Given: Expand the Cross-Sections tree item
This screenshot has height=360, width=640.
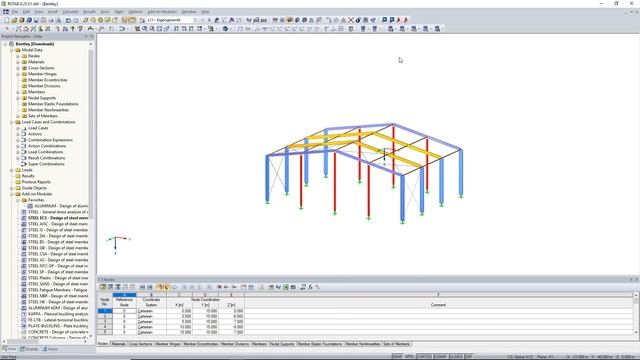Looking at the screenshot, I should pyautogui.click(x=18, y=68).
